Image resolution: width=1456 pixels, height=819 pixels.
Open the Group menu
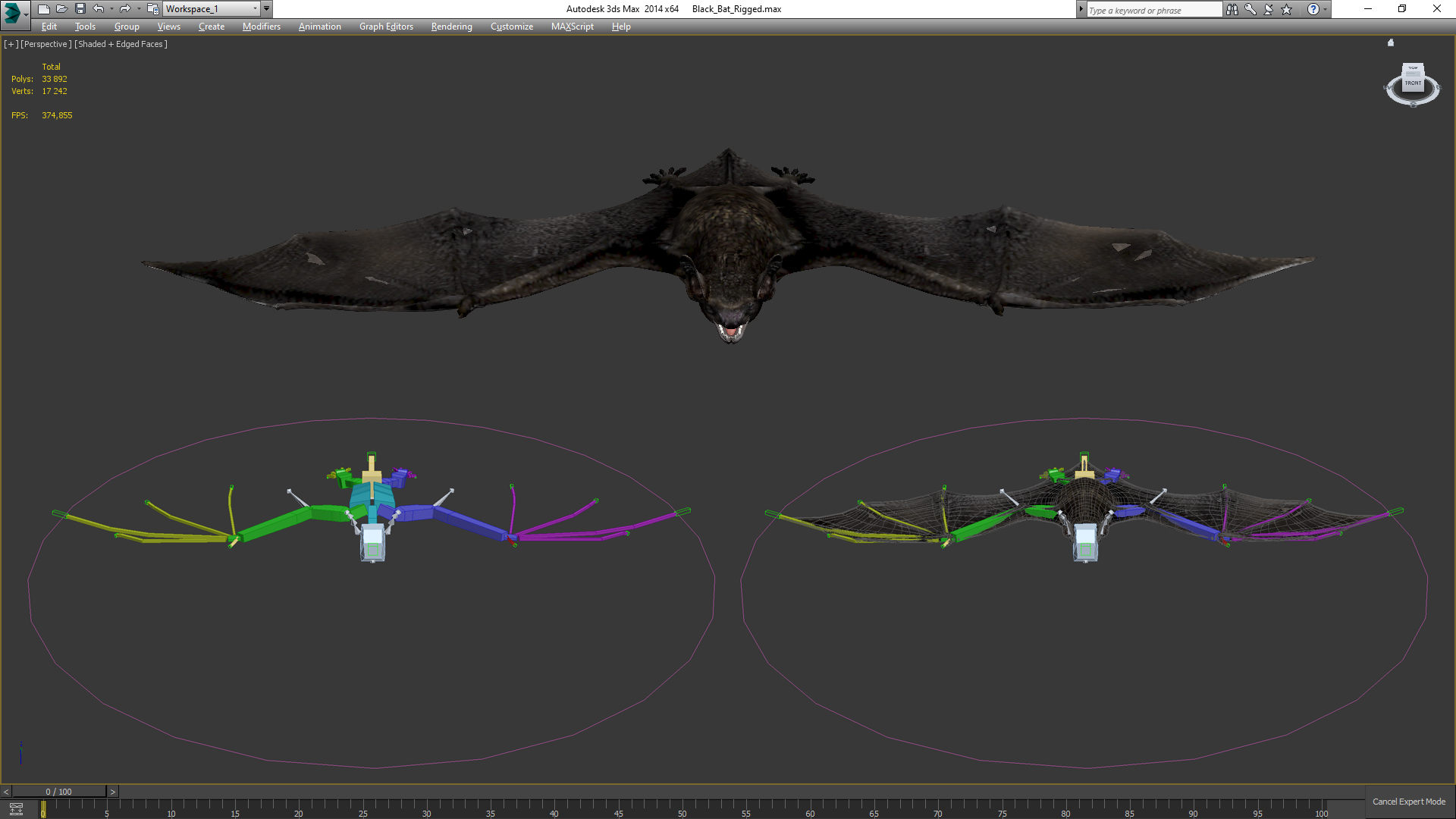[x=127, y=27]
